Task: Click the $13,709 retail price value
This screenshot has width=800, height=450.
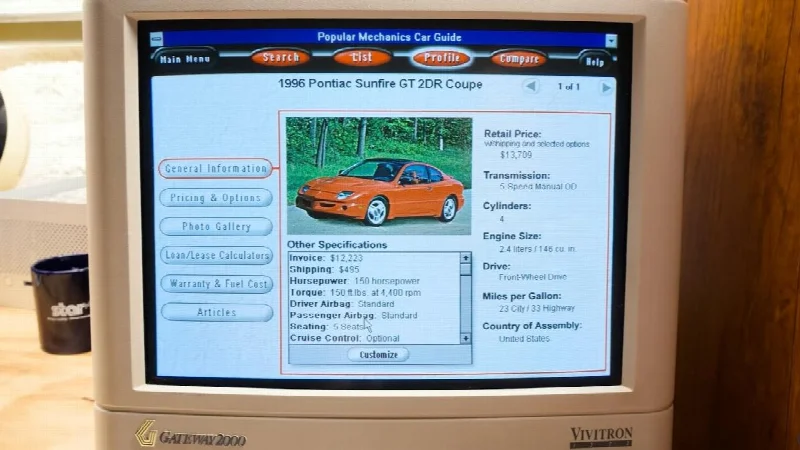Action: click(x=516, y=155)
